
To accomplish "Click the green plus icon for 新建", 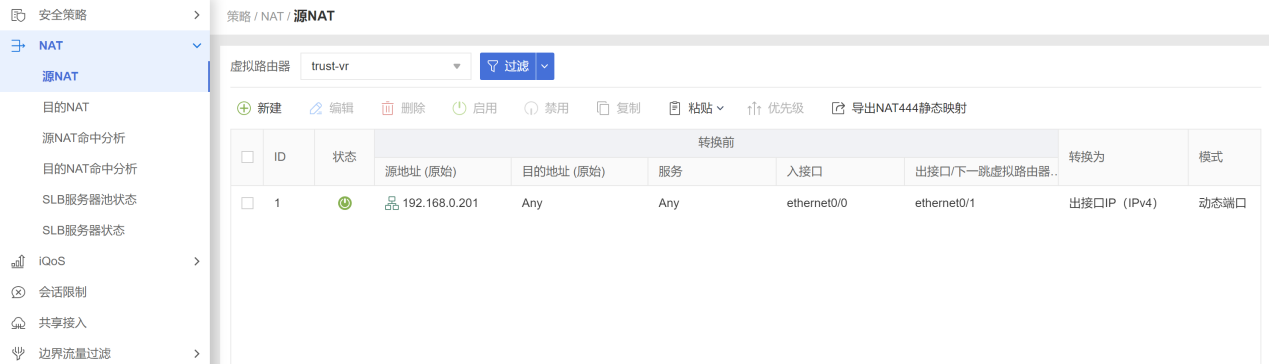I will (244, 108).
